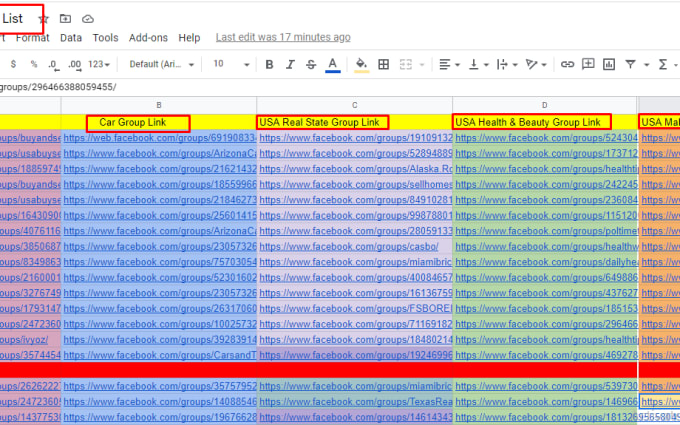Open the Data menu
This screenshot has width=680, height=425.
tap(71, 38)
